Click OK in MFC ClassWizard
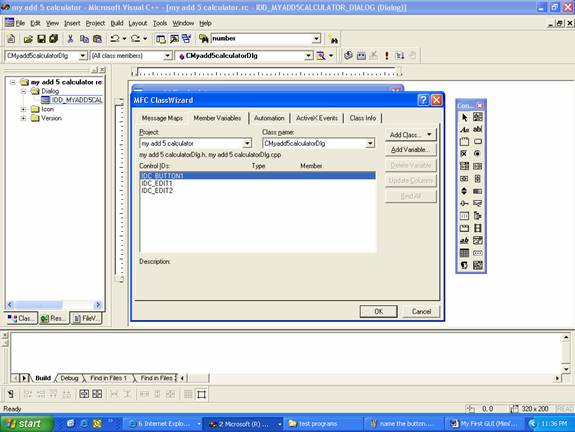 point(378,311)
